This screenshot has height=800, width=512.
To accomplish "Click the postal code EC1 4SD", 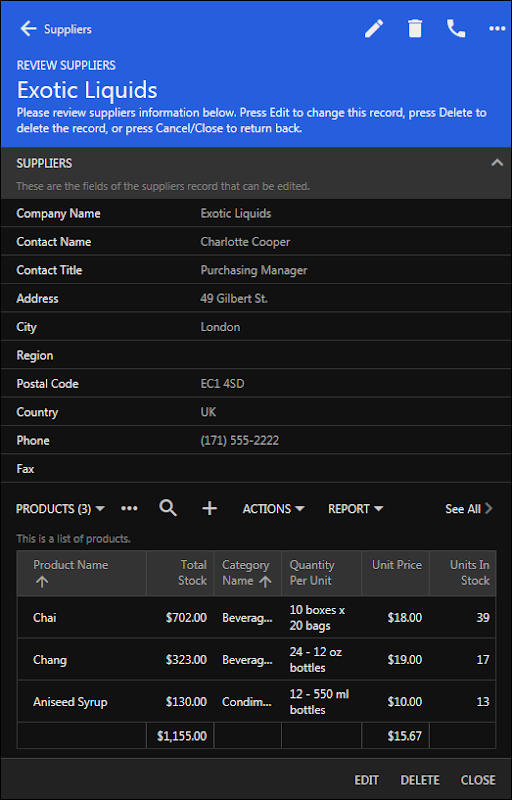I will [222, 384].
